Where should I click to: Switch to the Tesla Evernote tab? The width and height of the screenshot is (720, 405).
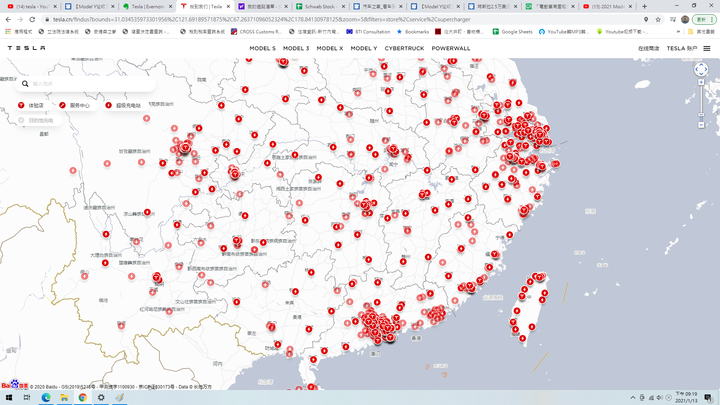tap(147, 6)
